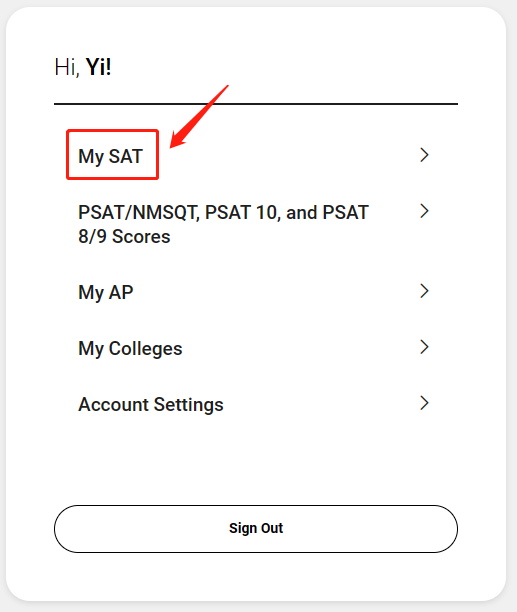This screenshot has height=612, width=517.
Task: Click the bold name "Yi!"
Action: (x=98, y=67)
